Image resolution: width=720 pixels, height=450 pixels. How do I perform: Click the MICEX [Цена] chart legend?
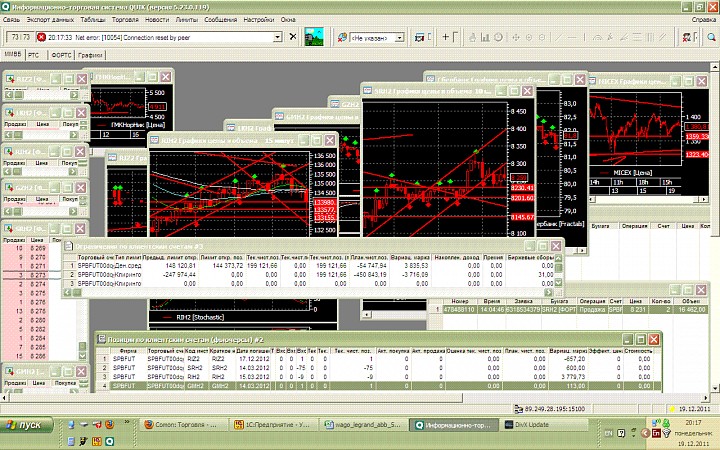(632, 173)
